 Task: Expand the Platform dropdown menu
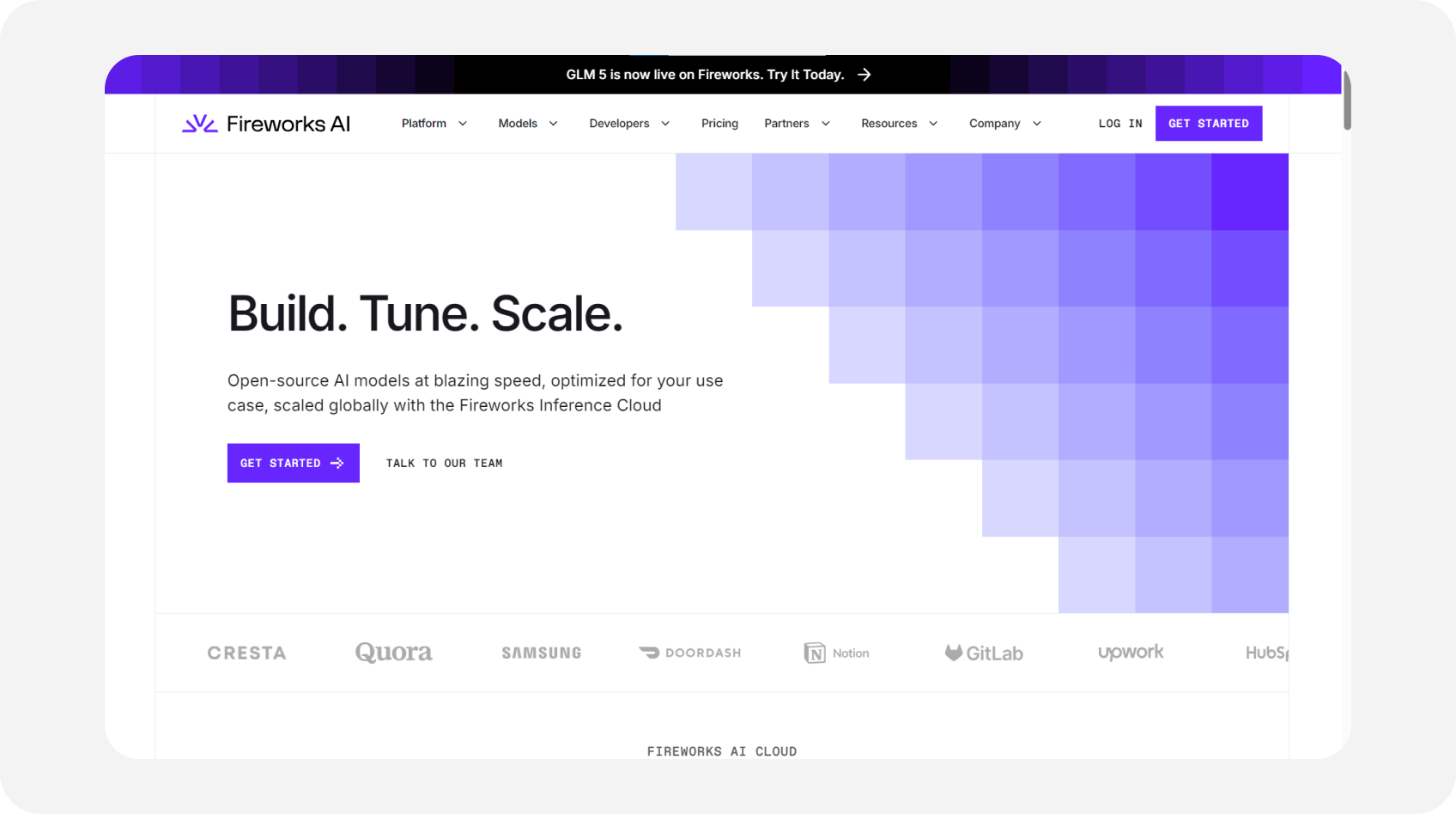tap(434, 124)
